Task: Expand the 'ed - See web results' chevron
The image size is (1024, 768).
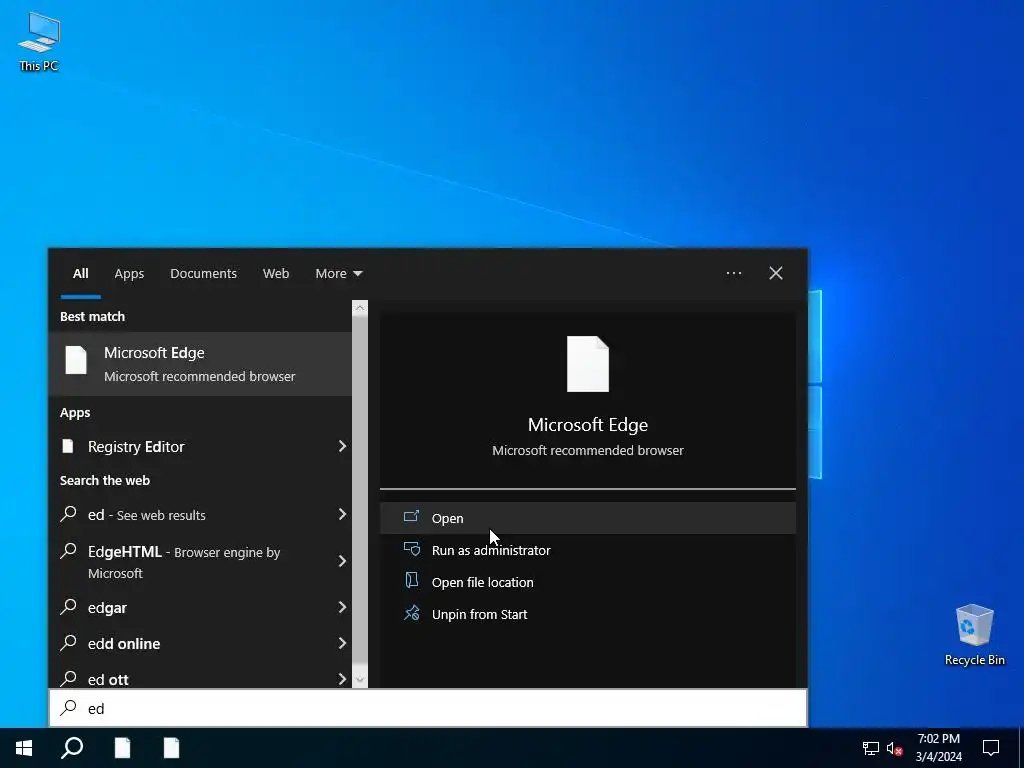Action: click(x=342, y=515)
